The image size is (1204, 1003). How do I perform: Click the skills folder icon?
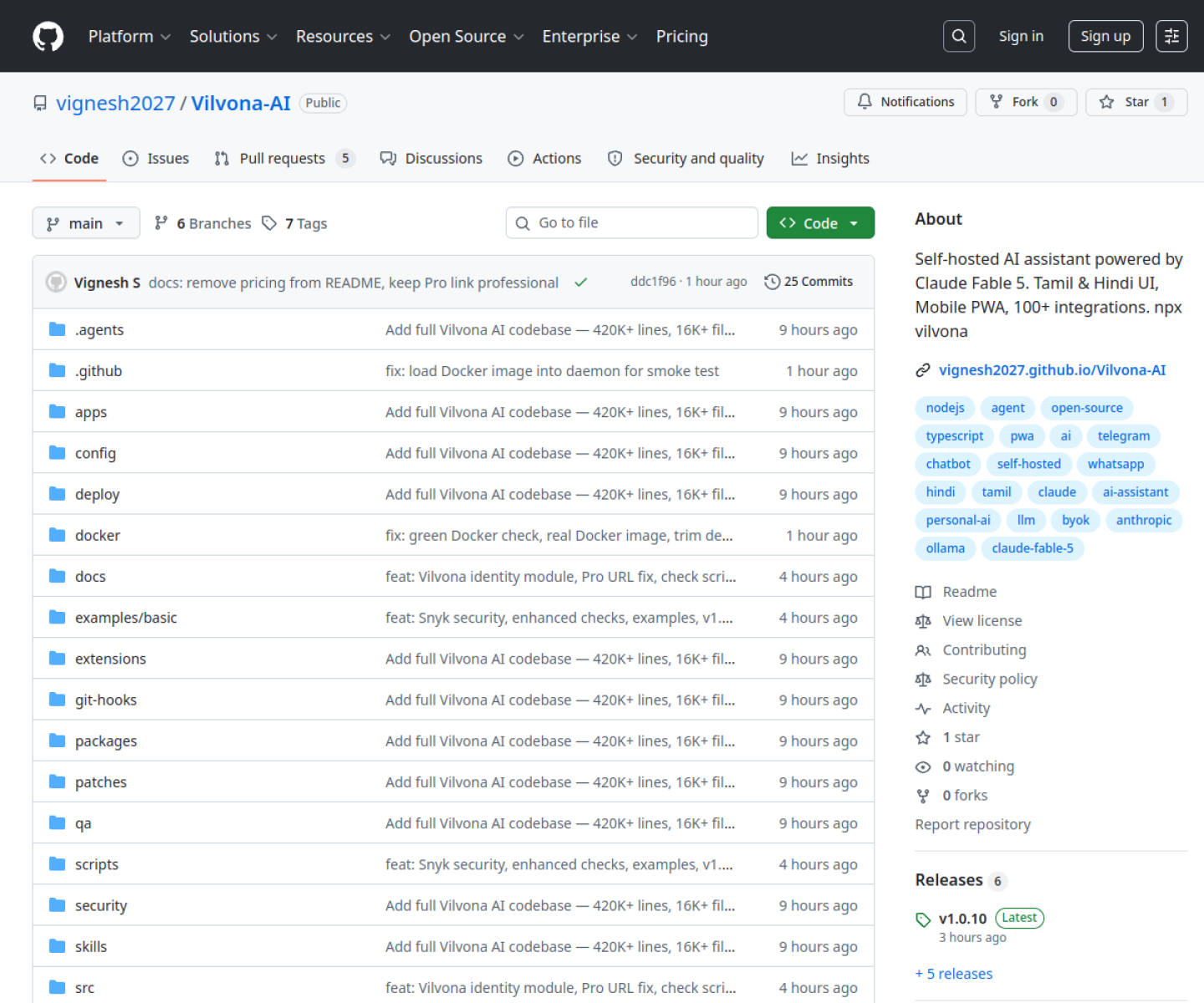click(57, 946)
